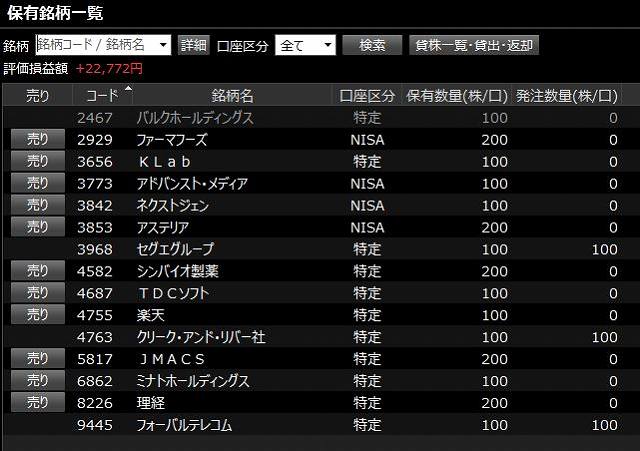
Task: Open the 口座区分 全て dropdown
Action: tap(305, 45)
